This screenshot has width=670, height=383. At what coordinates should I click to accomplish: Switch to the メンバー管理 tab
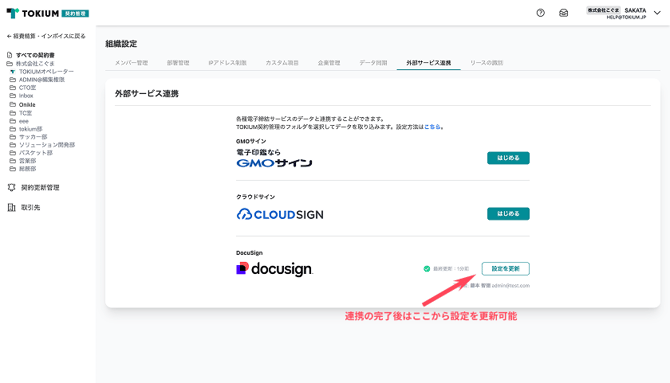131,63
